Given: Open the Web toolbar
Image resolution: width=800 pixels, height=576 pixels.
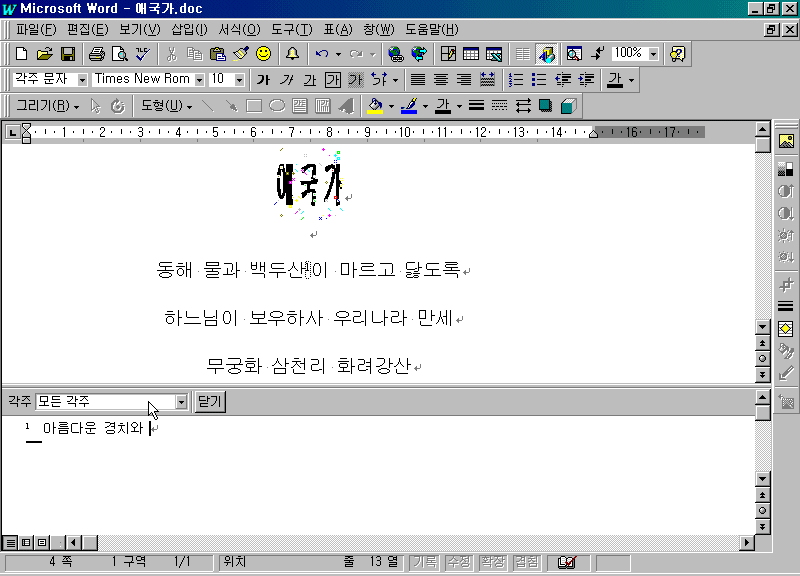Looking at the screenshot, I should coord(419,54).
